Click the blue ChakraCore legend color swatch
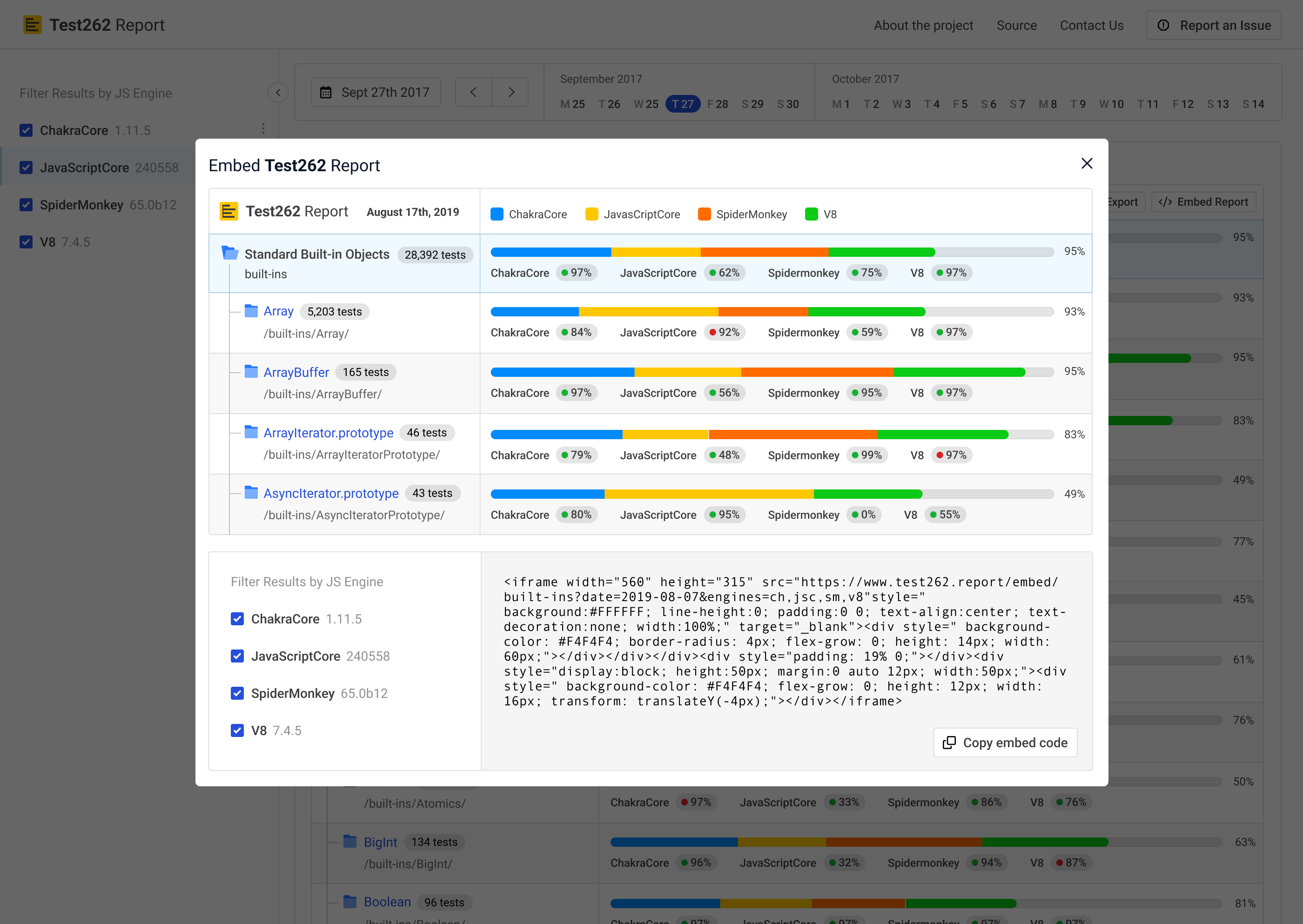The image size is (1303, 924). 497,214
